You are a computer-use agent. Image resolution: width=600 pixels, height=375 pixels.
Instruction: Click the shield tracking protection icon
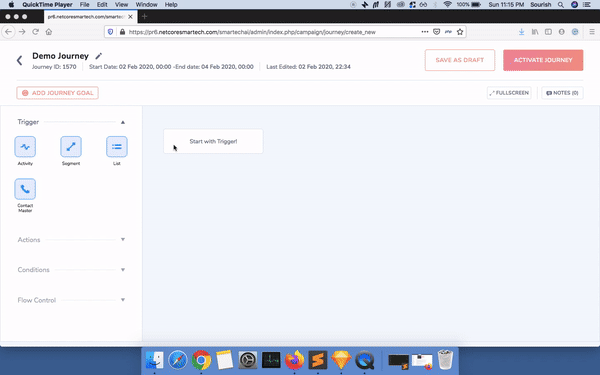tap(111, 32)
